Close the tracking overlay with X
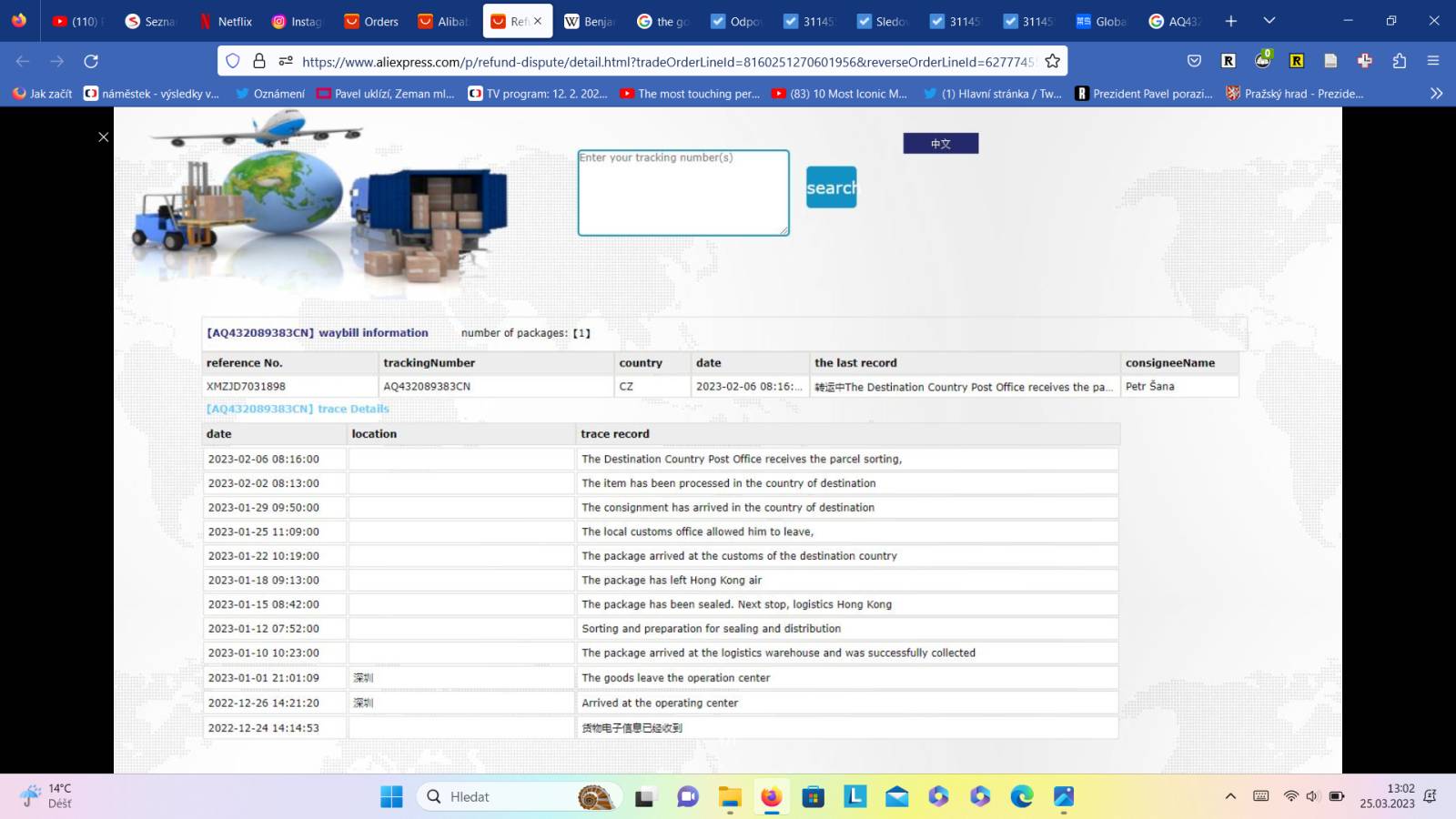1456x819 pixels. (x=103, y=136)
